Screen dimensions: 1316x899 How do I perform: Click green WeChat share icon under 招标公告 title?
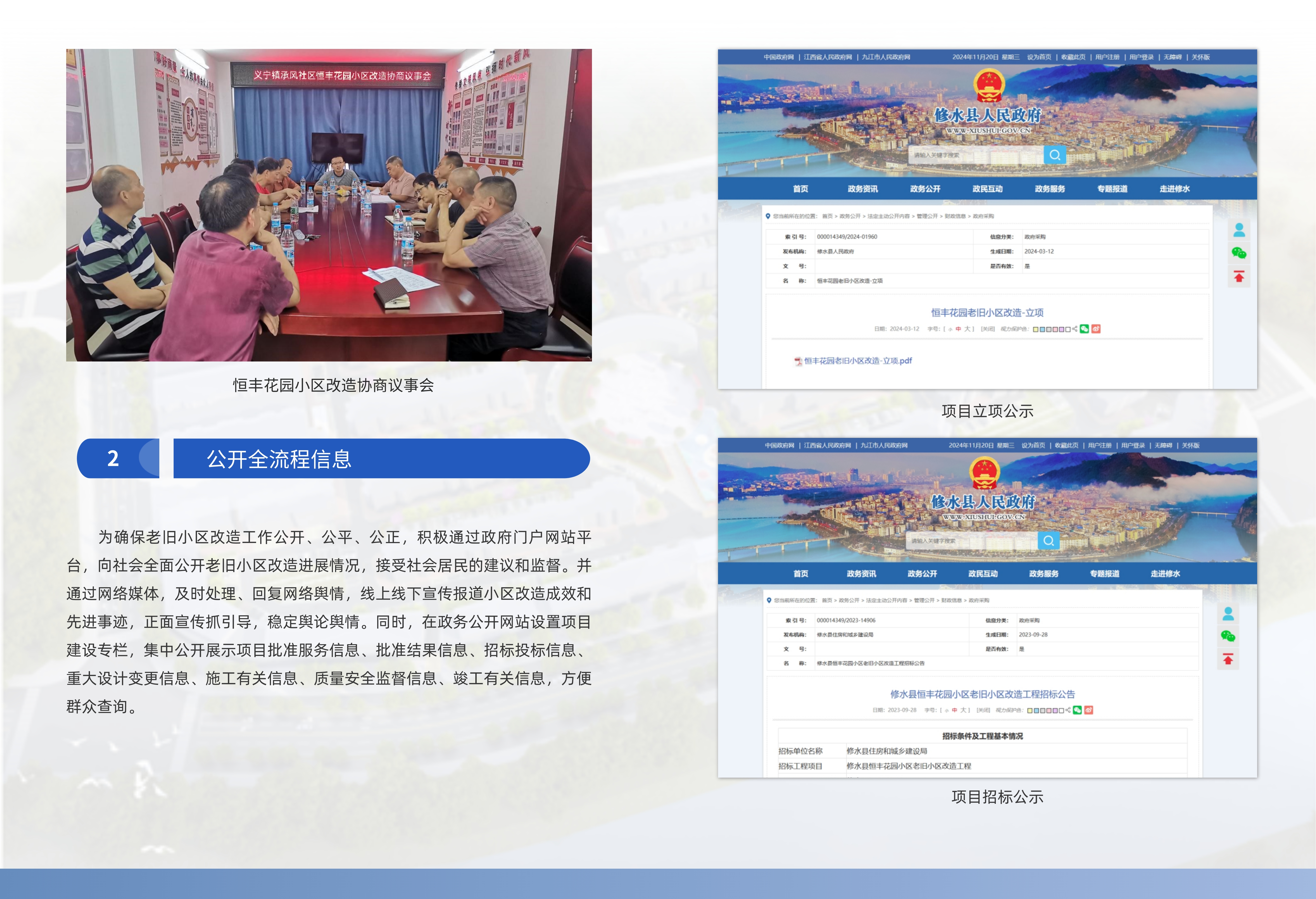coord(1077,710)
